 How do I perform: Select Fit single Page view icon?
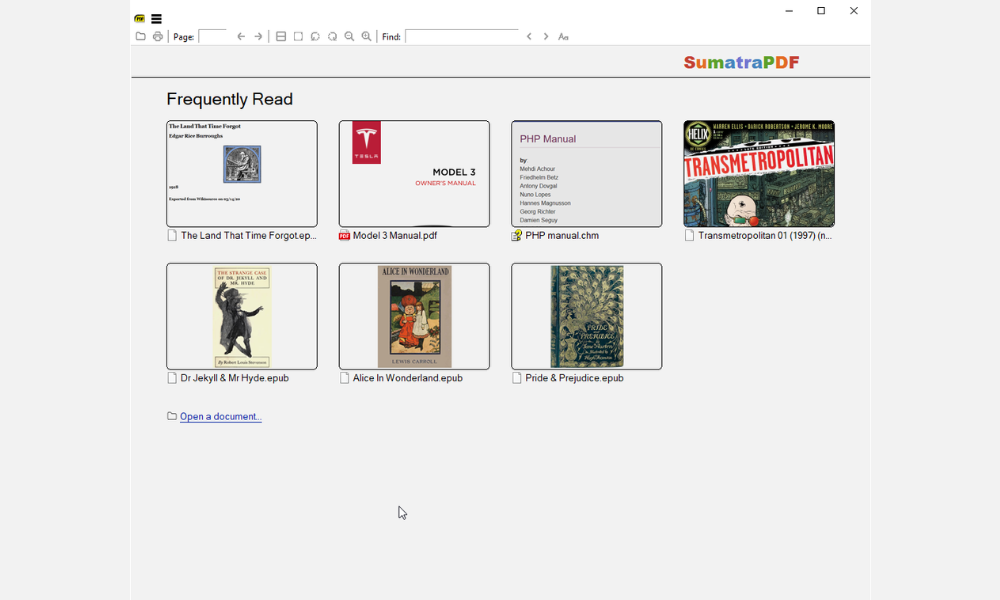click(x=298, y=36)
